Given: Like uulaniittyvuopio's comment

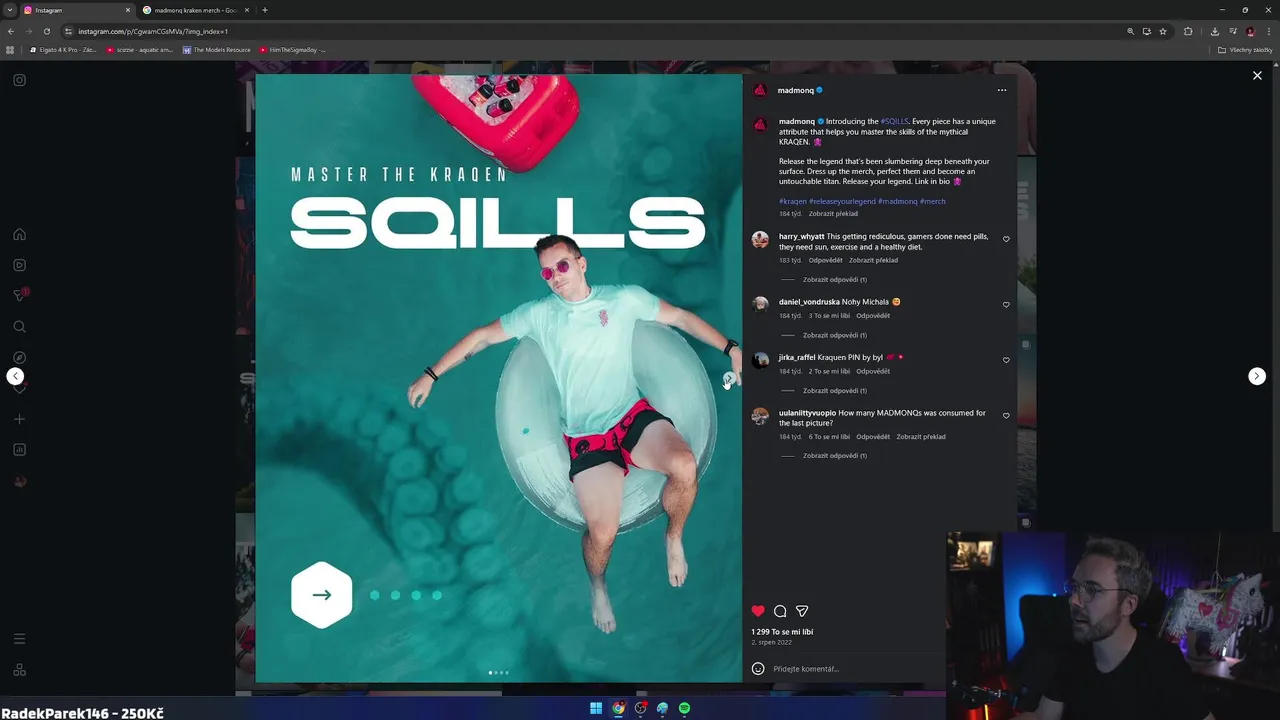Looking at the screenshot, I should tap(1006, 415).
